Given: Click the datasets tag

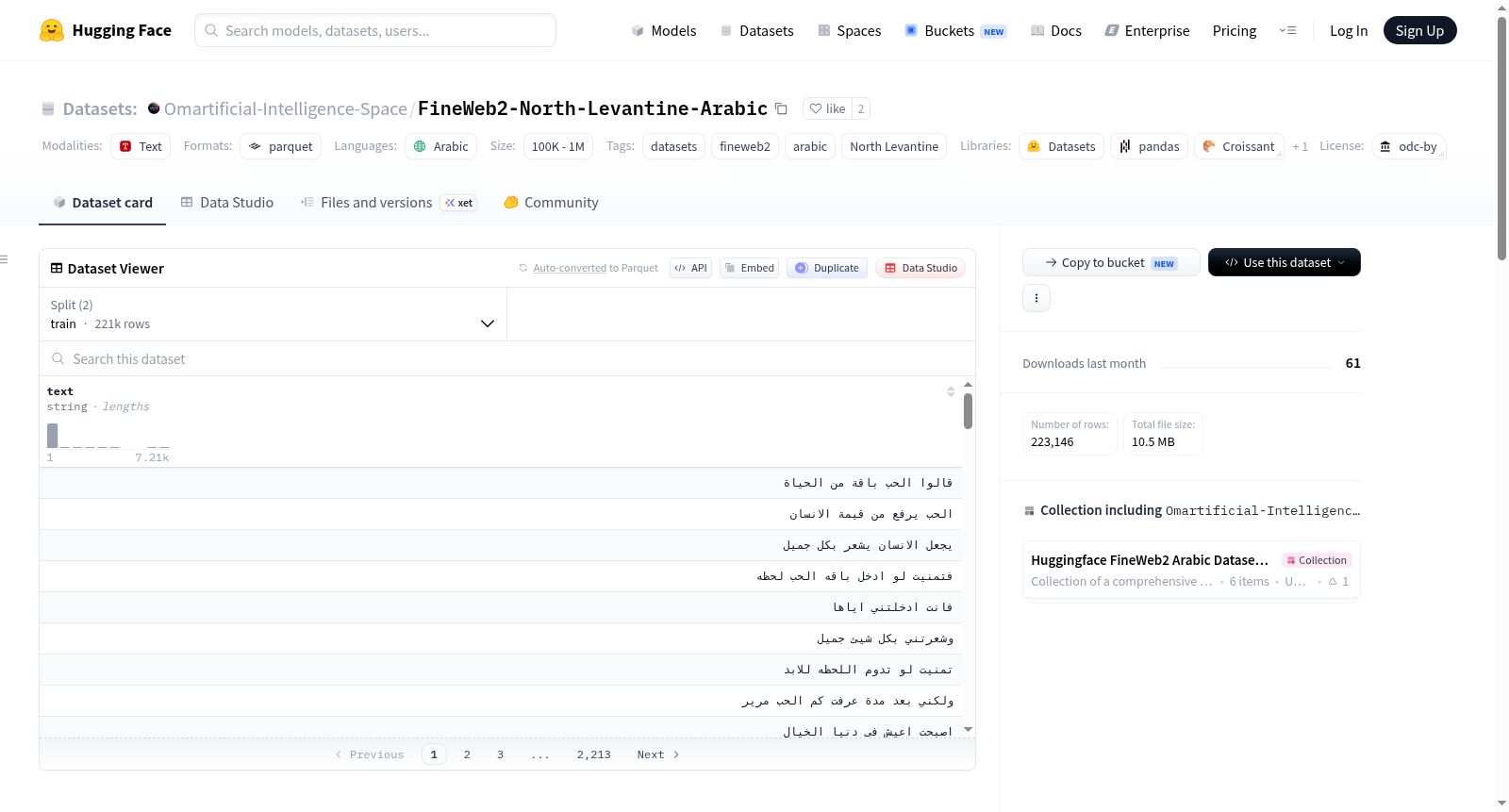Looking at the screenshot, I should coord(674,146).
